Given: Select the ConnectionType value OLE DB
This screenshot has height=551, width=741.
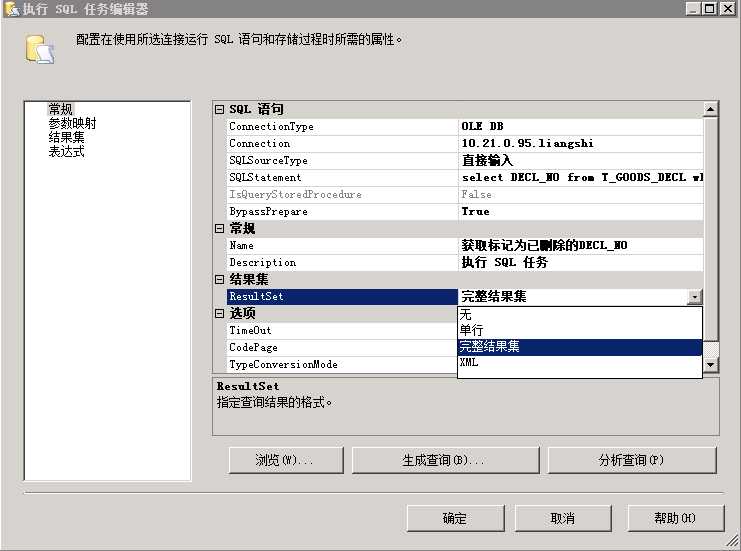Looking at the screenshot, I should click(580, 127).
